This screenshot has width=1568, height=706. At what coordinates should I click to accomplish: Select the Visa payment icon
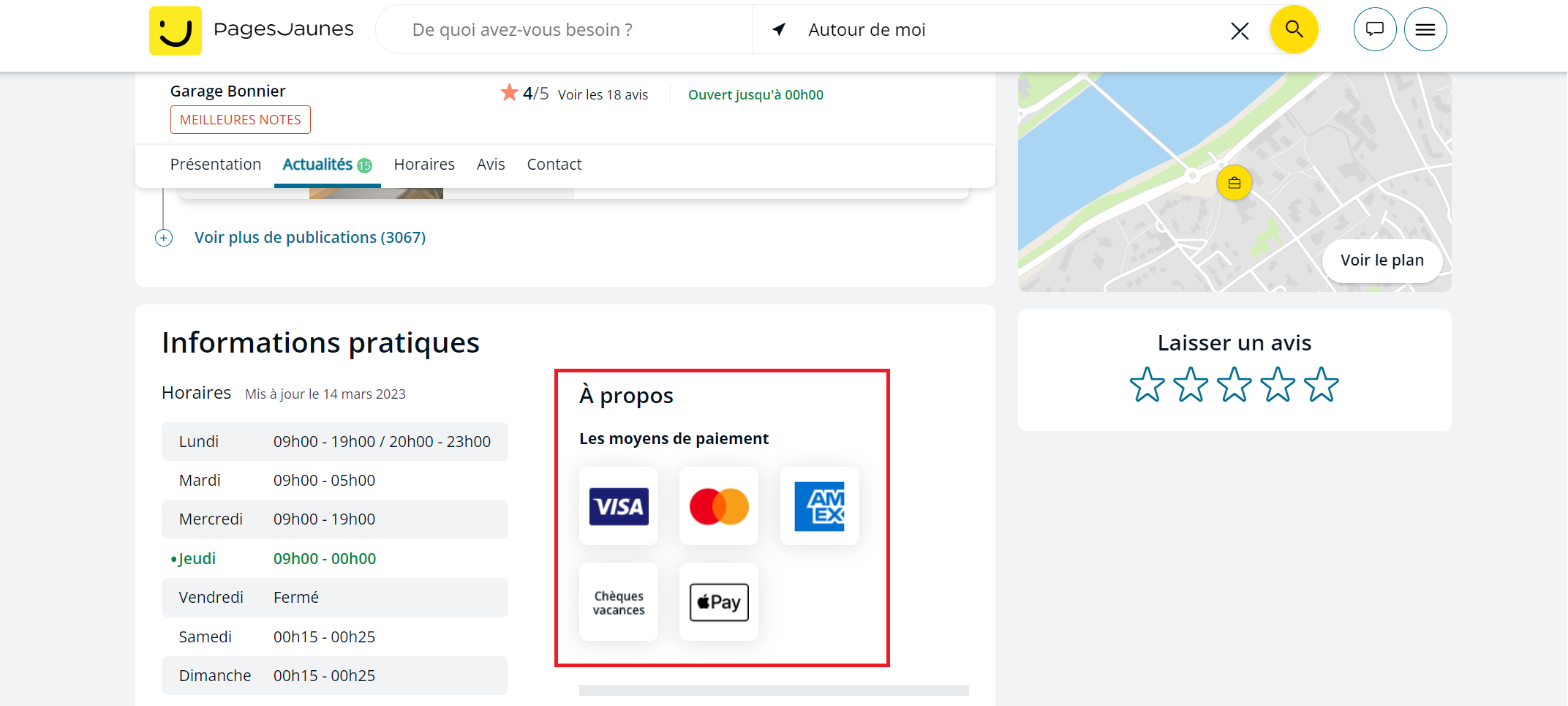[x=619, y=506]
